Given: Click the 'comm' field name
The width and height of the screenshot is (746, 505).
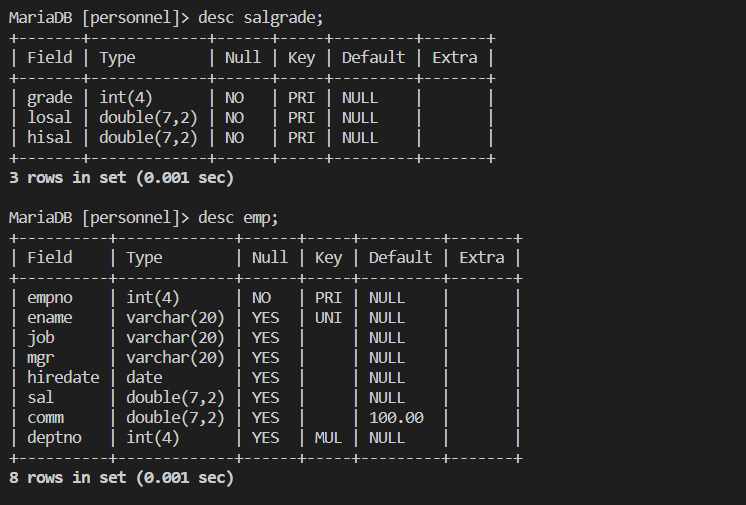Looking at the screenshot, I should [x=46, y=418].
